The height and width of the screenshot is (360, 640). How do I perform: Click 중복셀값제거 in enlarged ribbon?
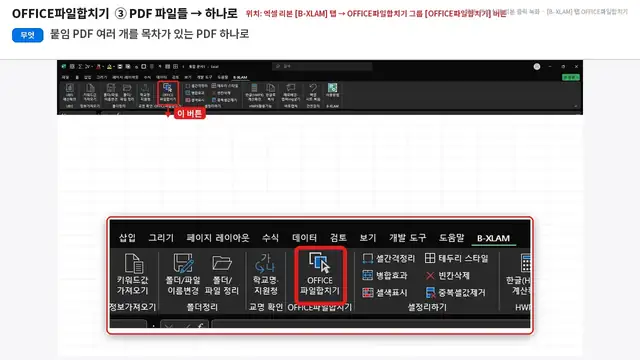tap(456, 293)
